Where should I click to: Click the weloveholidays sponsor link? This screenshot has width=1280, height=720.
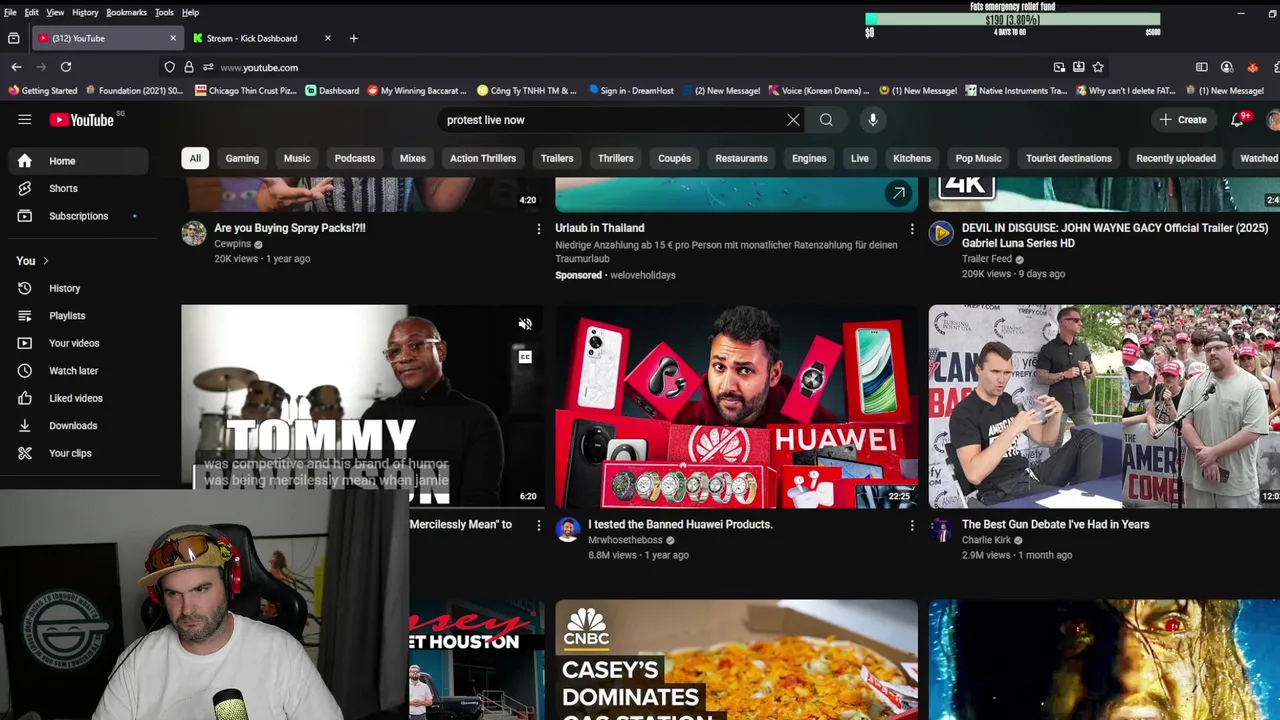pyautogui.click(x=643, y=275)
